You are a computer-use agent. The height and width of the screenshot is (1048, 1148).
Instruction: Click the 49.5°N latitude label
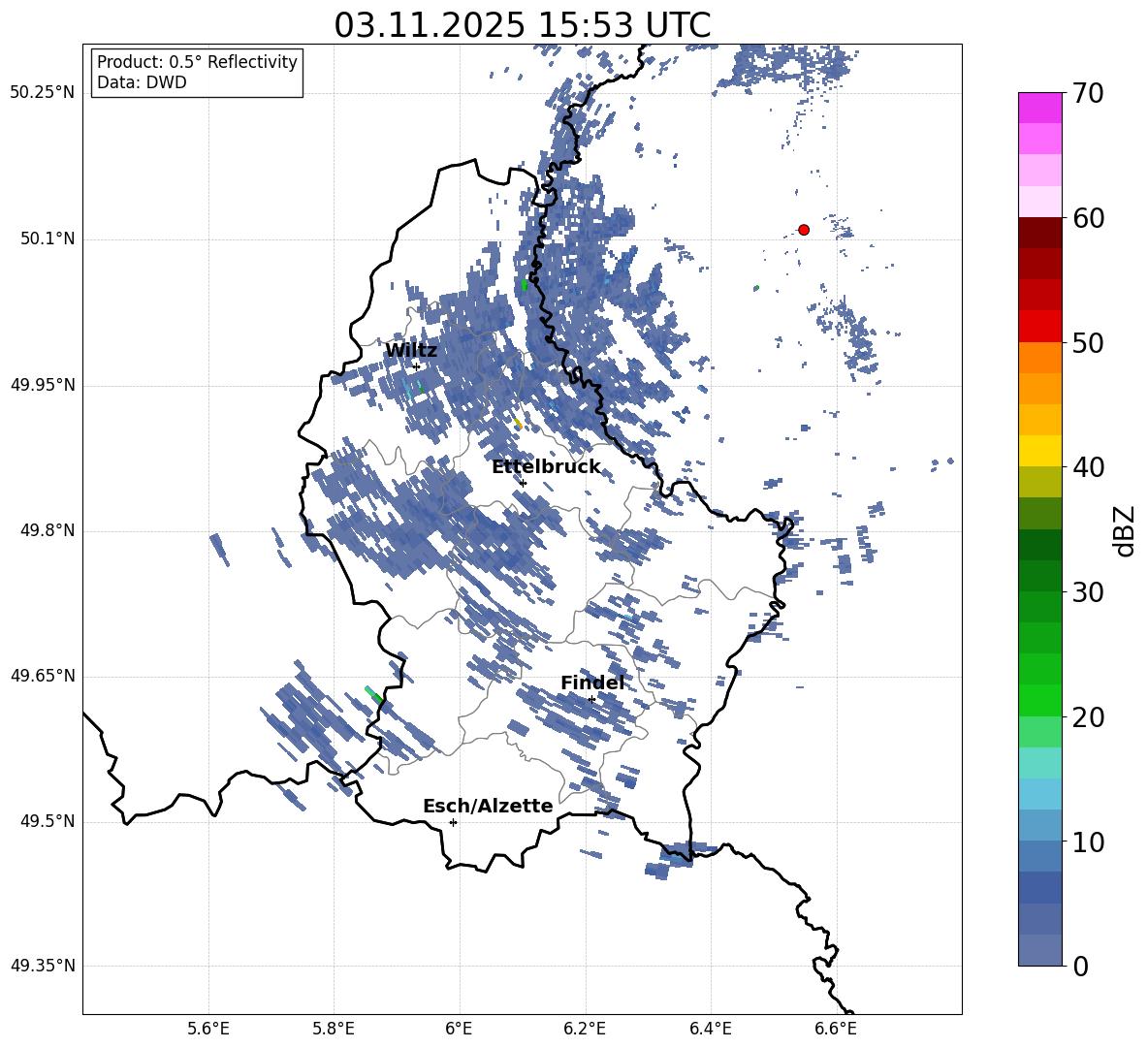click(x=47, y=821)
